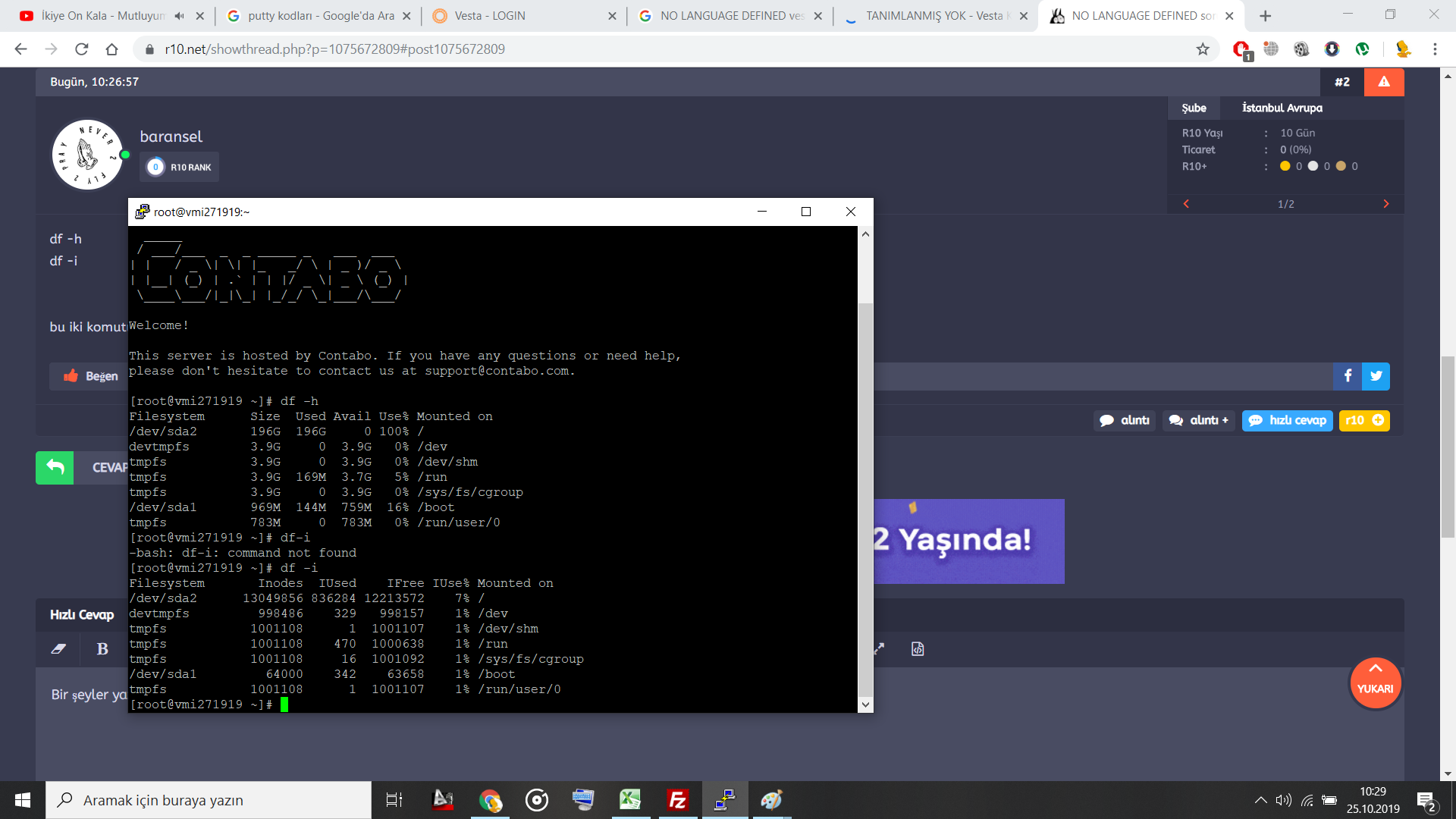Open baransel's user profile link
The width and height of the screenshot is (1456, 819).
[171, 136]
